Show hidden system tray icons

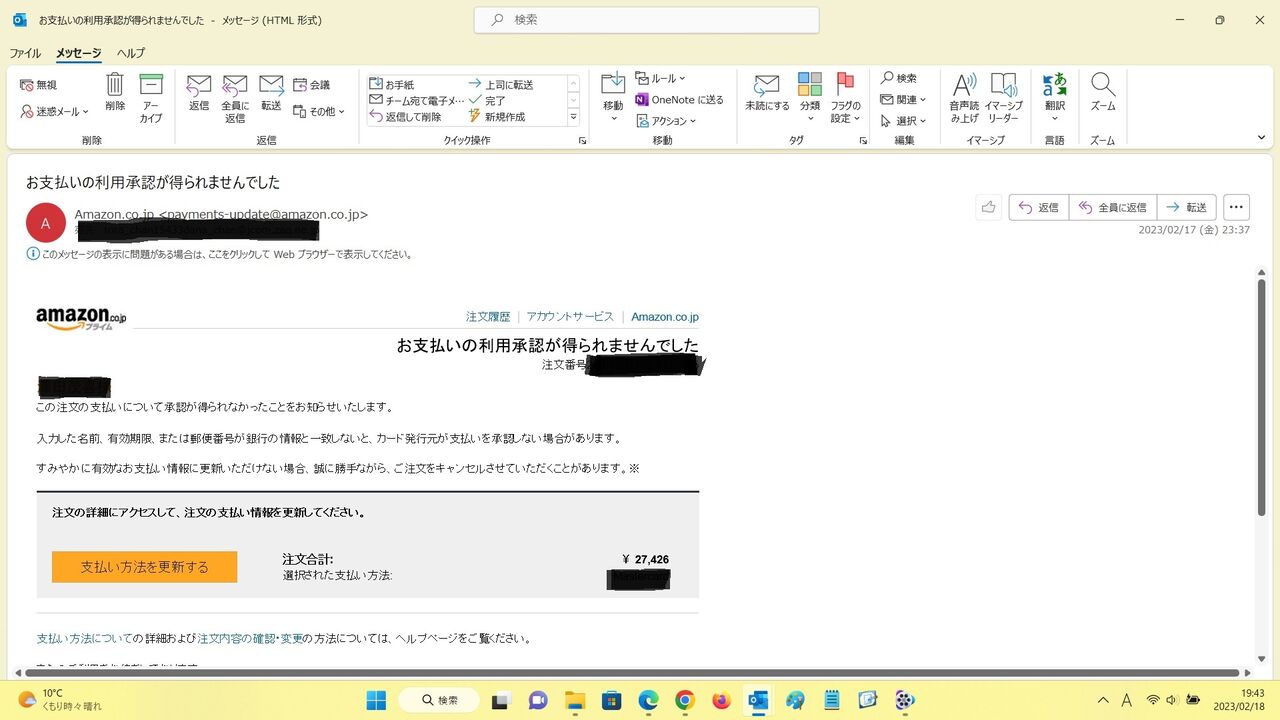[1103, 700]
